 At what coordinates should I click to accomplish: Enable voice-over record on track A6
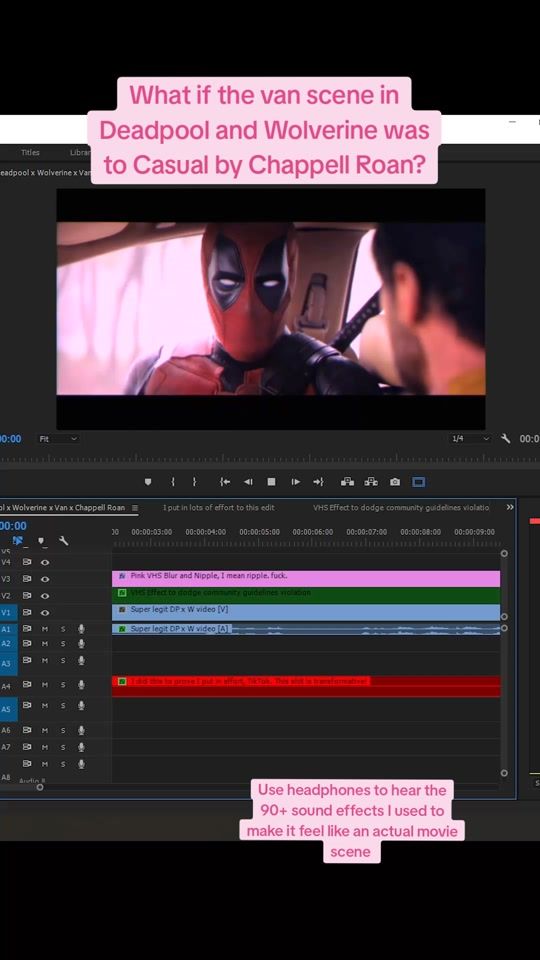pos(81,730)
